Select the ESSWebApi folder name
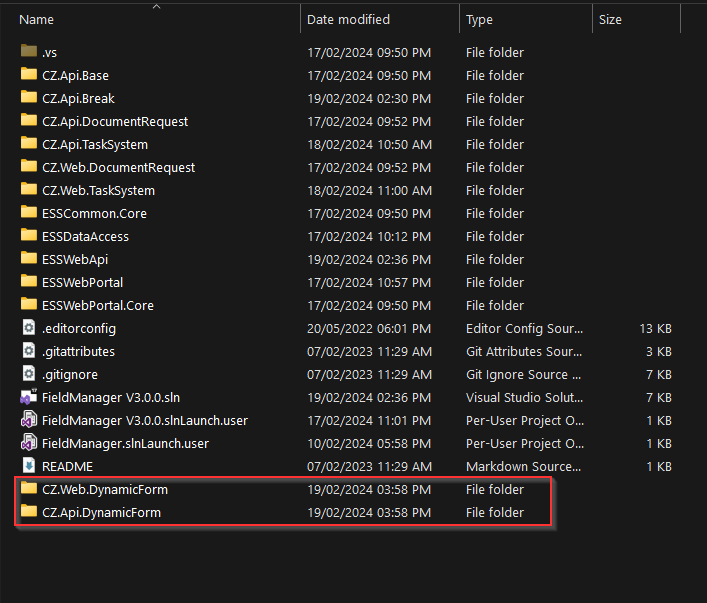Image resolution: width=707 pixels, height=603 pixels. click(x=75, y=259)
